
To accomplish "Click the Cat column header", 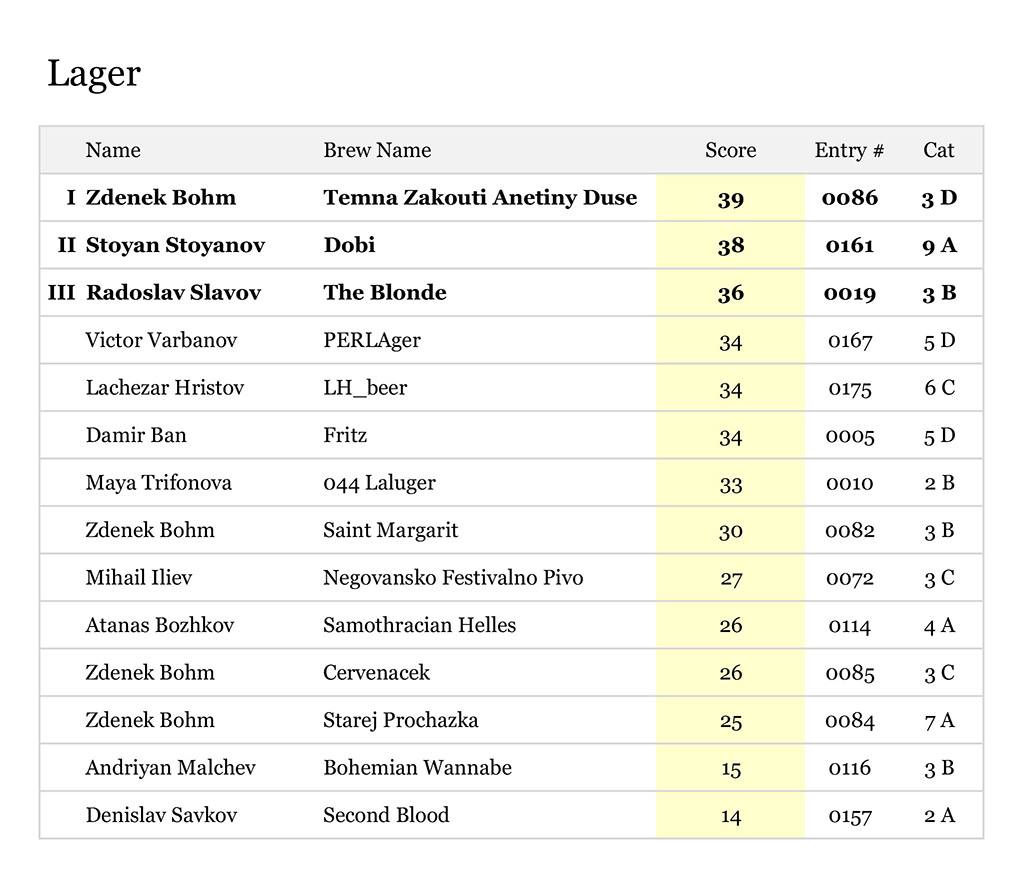I will coord(938,150).
